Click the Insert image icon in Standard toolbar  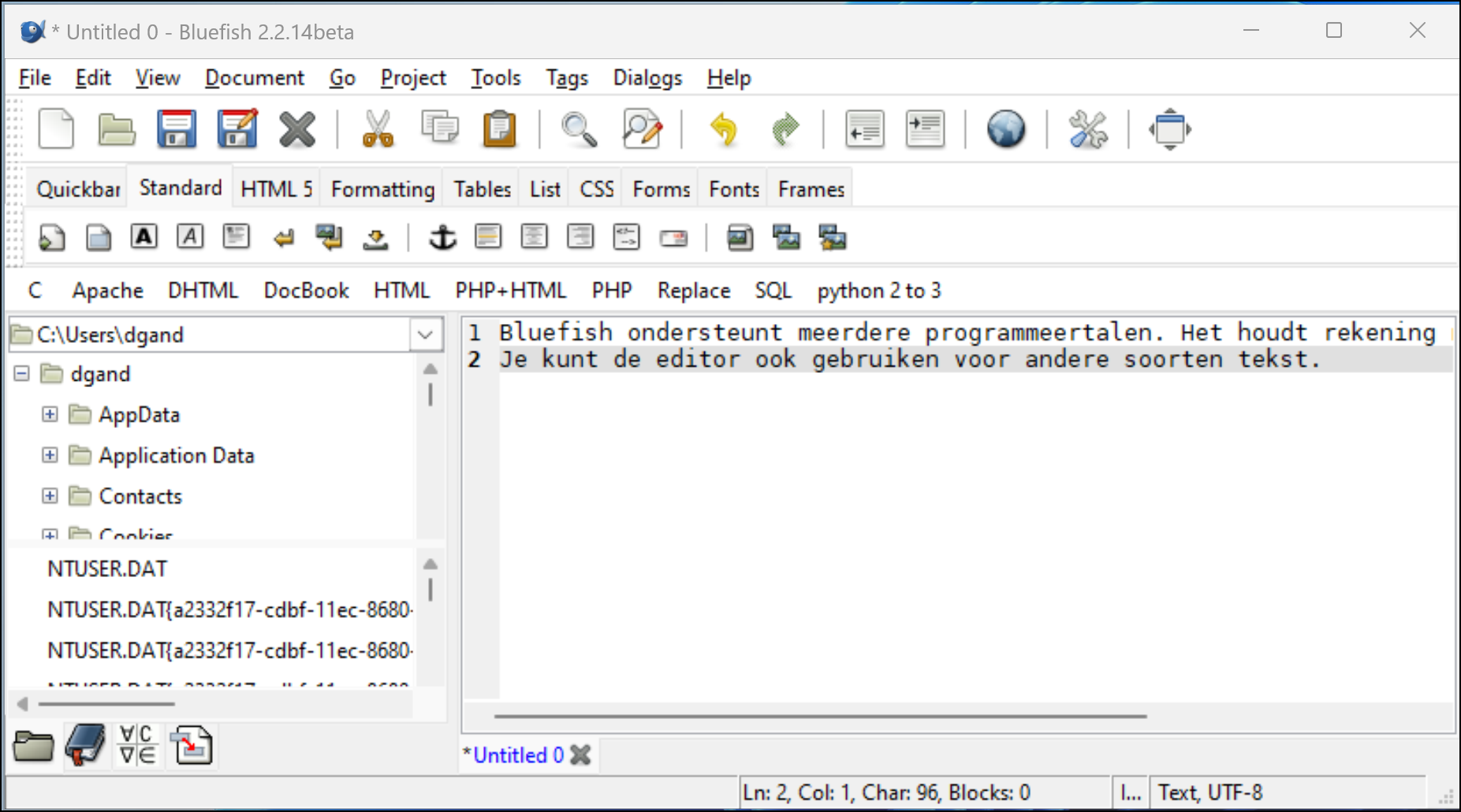pos(740,237)
